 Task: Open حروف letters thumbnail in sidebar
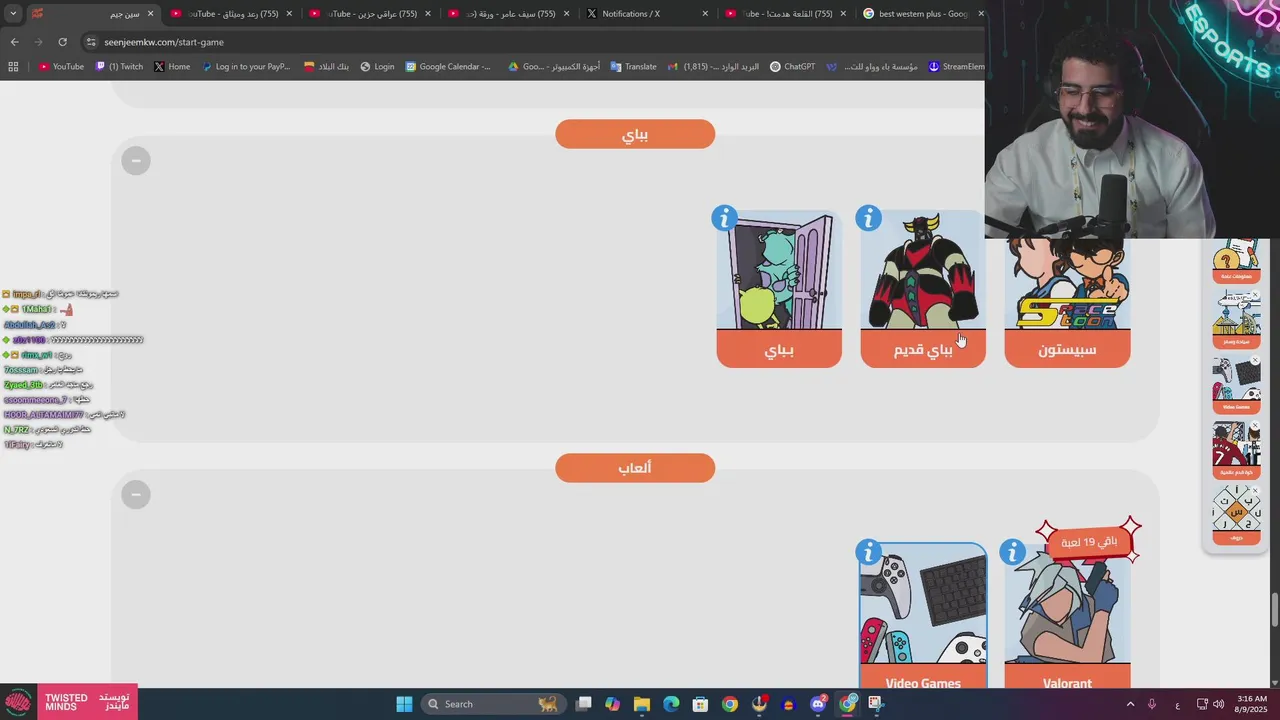click(x=1236, y=514)
